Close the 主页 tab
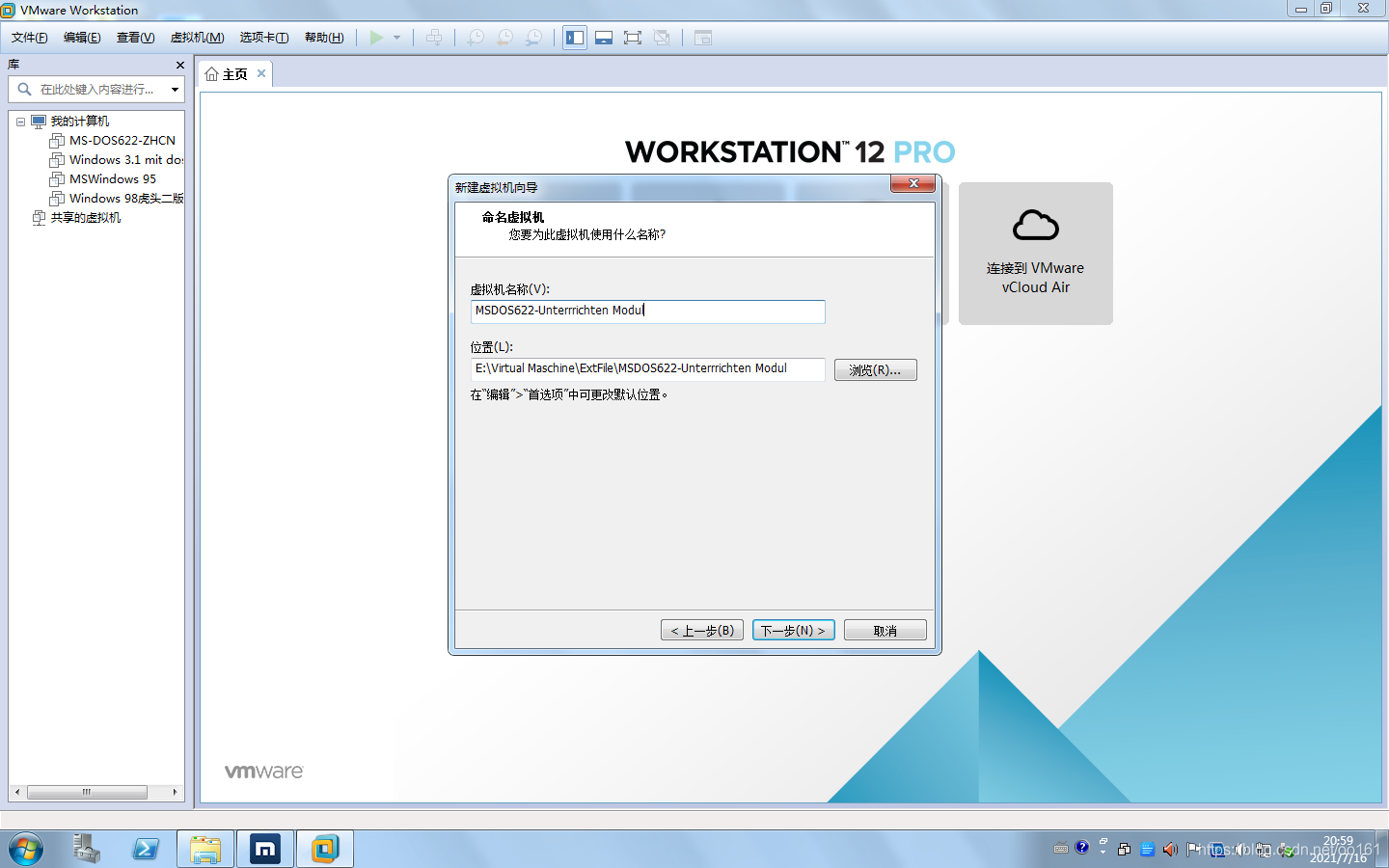Viewport: 1389px width, 868px height. click(x=260, y=73)
